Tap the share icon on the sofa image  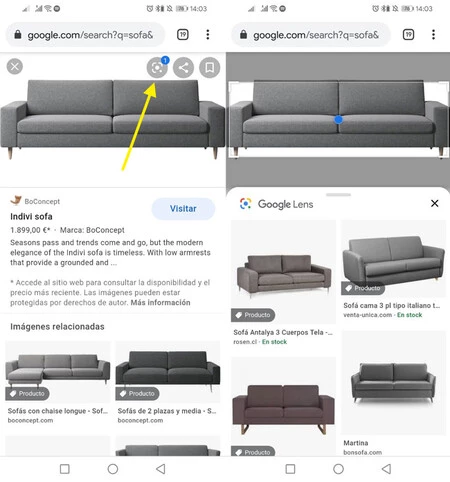tap(183, 68)
